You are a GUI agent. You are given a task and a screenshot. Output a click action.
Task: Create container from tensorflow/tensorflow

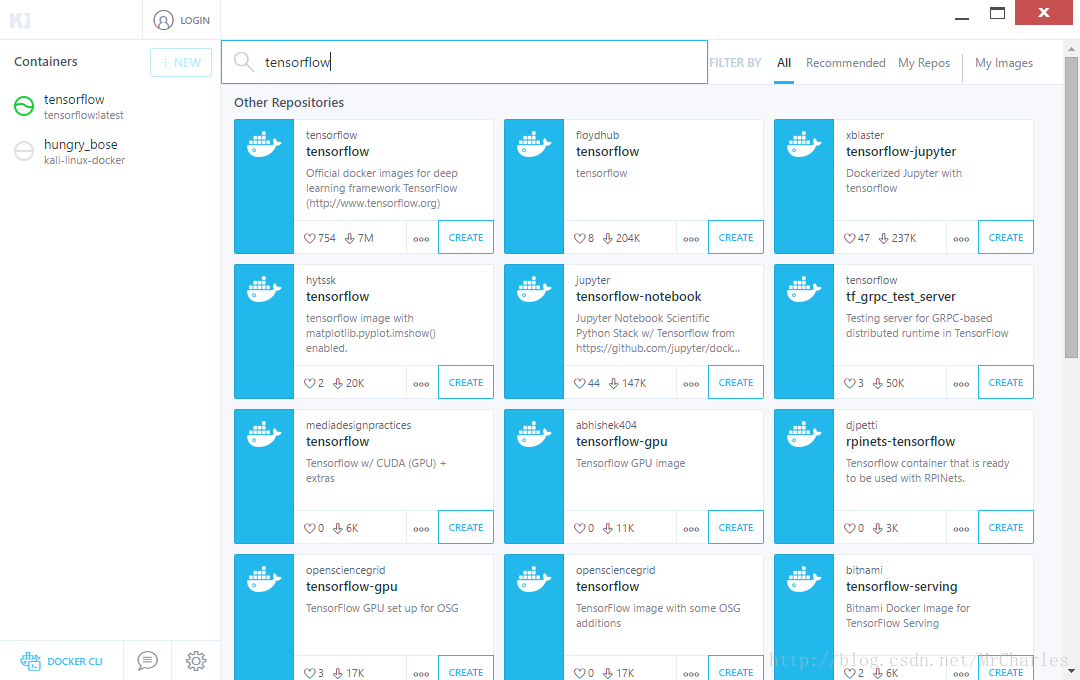click(466, 237)
